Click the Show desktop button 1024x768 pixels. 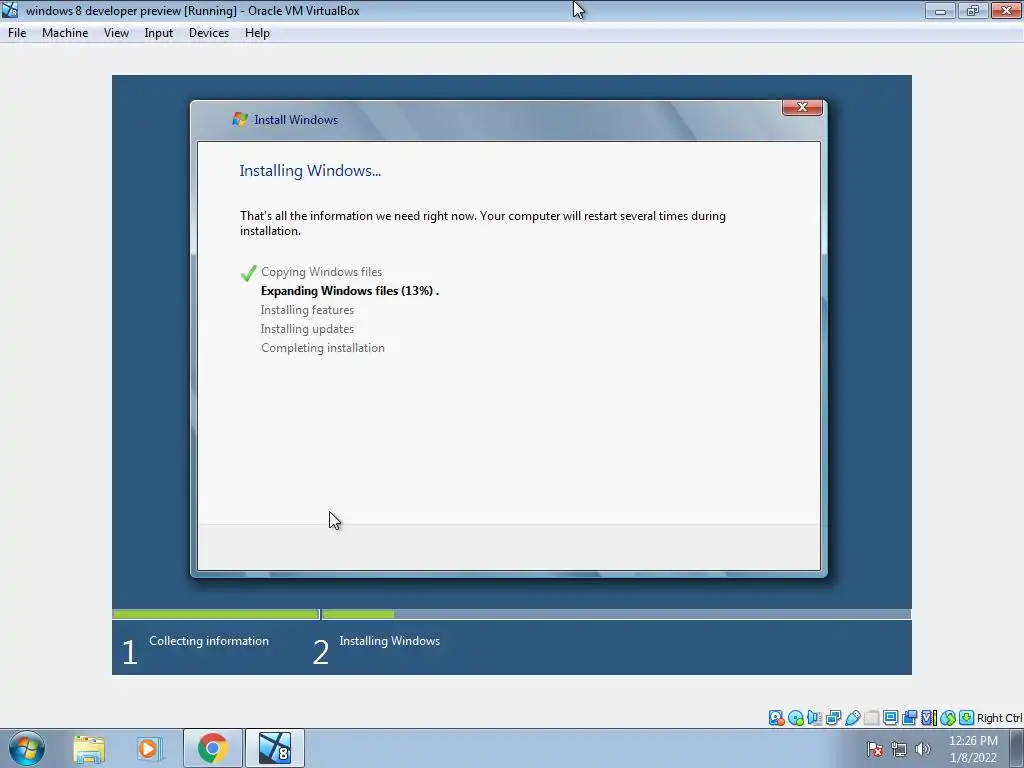1017,748
